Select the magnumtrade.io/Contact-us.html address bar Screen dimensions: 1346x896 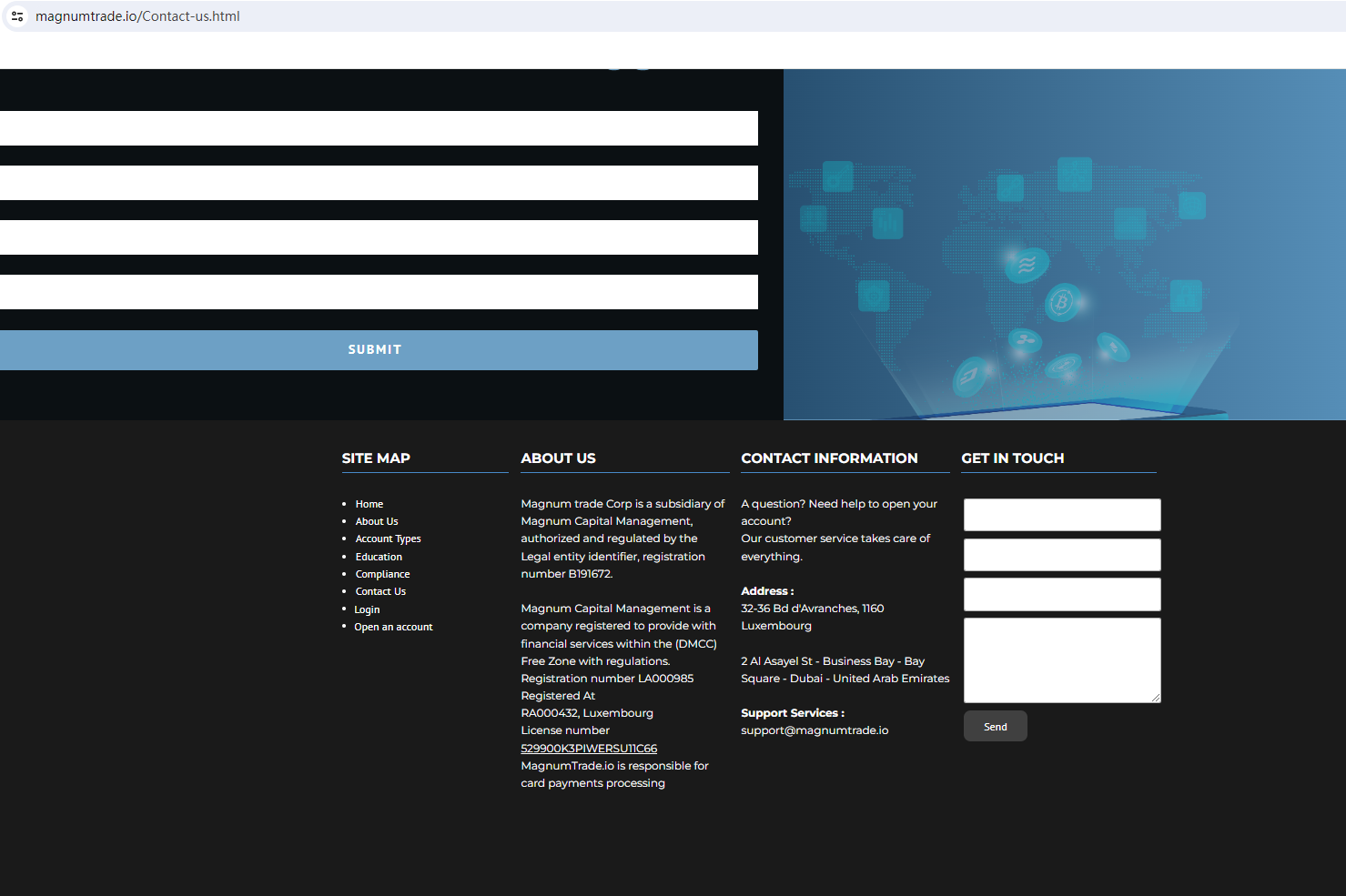[137, 16]
